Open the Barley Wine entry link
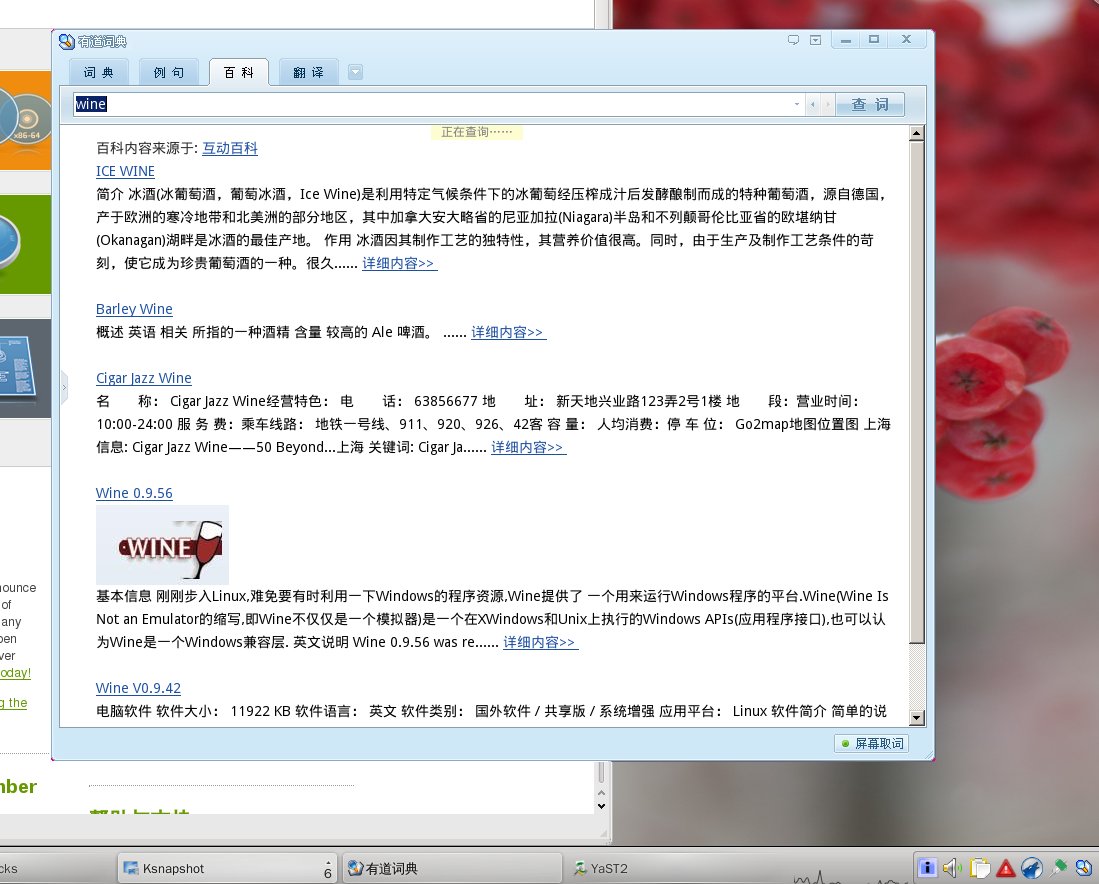Image resolution: width=1099 pixels, height=884 pixels. click(134, 309)
